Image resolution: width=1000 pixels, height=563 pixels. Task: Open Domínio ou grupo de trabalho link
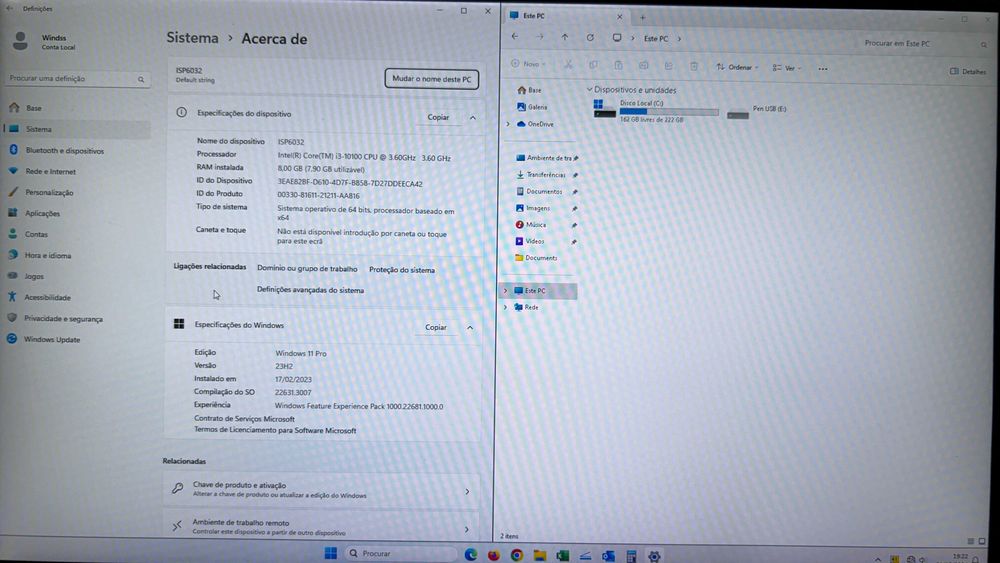pyautogui.click(x=307, y=269)
